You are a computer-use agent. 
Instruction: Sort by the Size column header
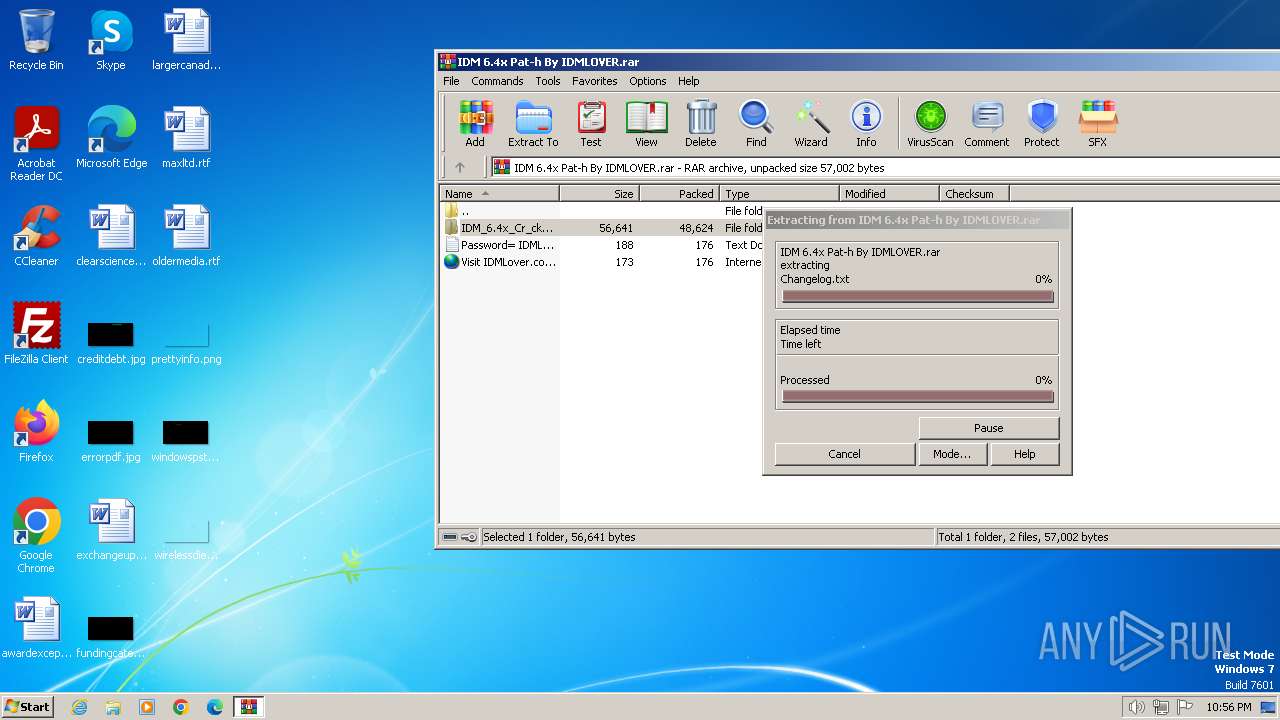[x=600, y=194]
